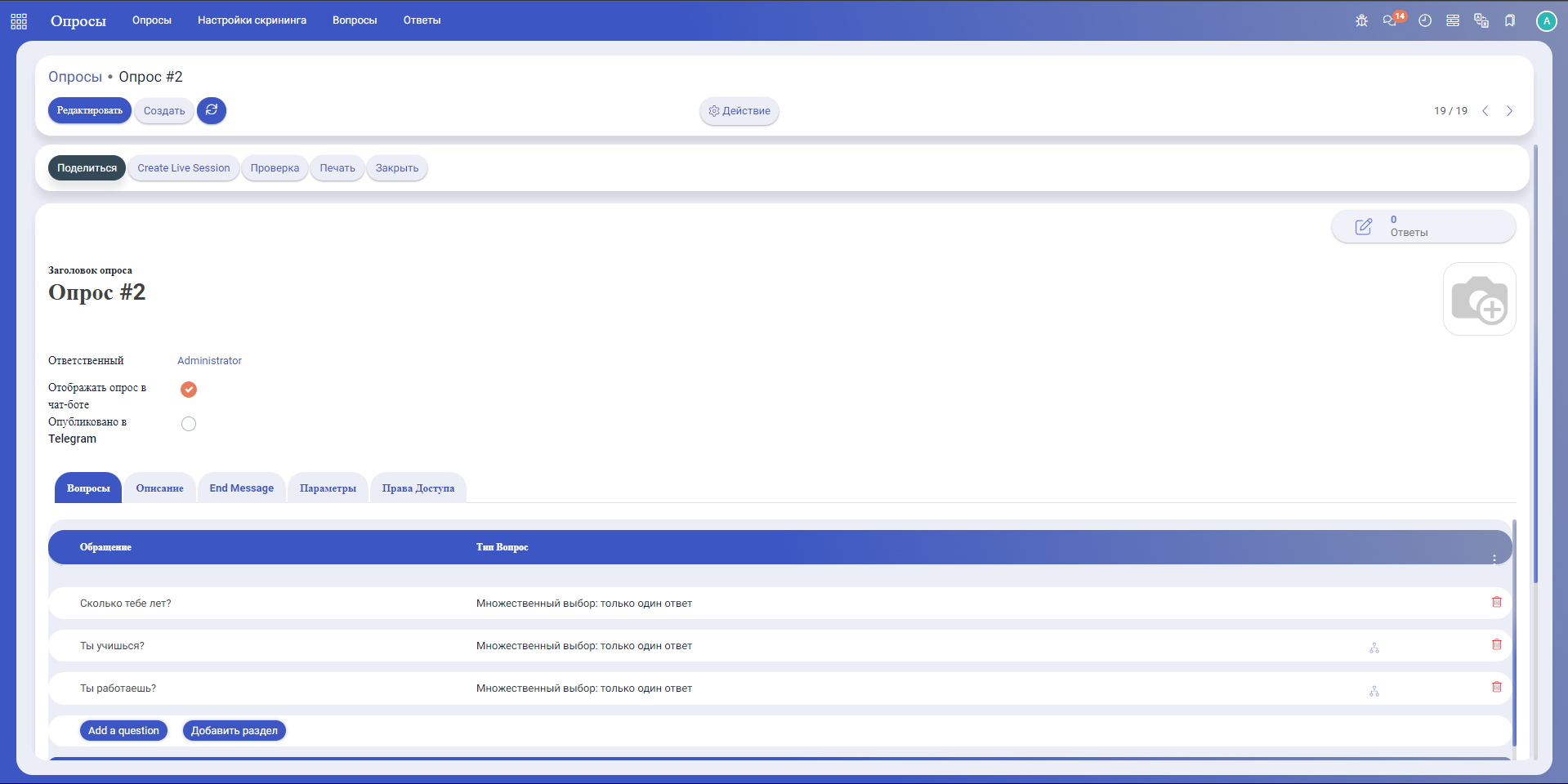
Task: Open 'Настройки скрининга' menu
Action: (x=252, y=20)
